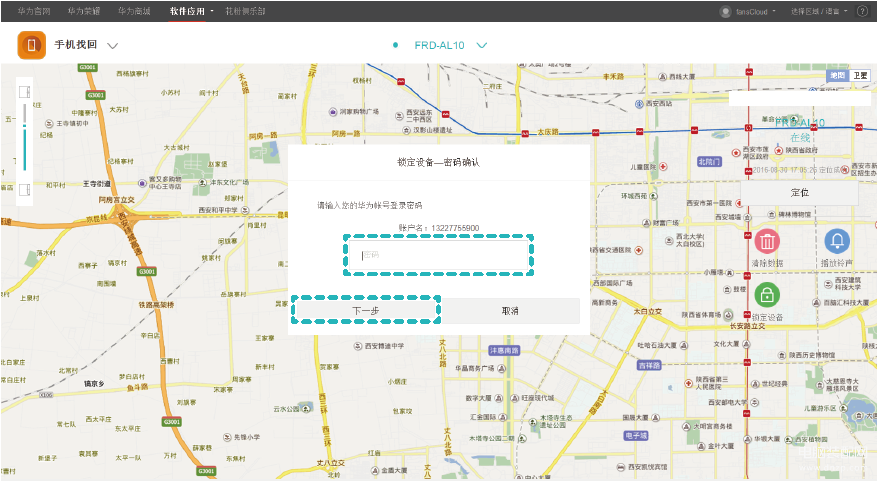Click the 北院门 metro station label
Image resolution: width=878 pixels, height=481 pixels.
[x=709, y=162]
